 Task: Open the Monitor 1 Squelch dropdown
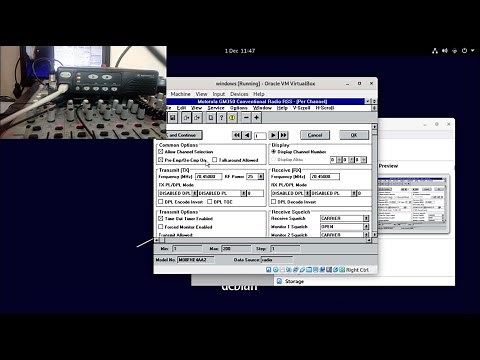click(x=366, y=227)
